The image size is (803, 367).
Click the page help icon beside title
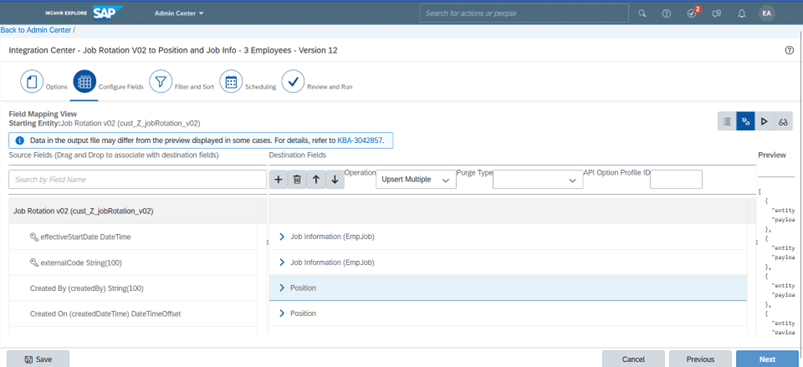pyautogui.click(x=789, y=50)
